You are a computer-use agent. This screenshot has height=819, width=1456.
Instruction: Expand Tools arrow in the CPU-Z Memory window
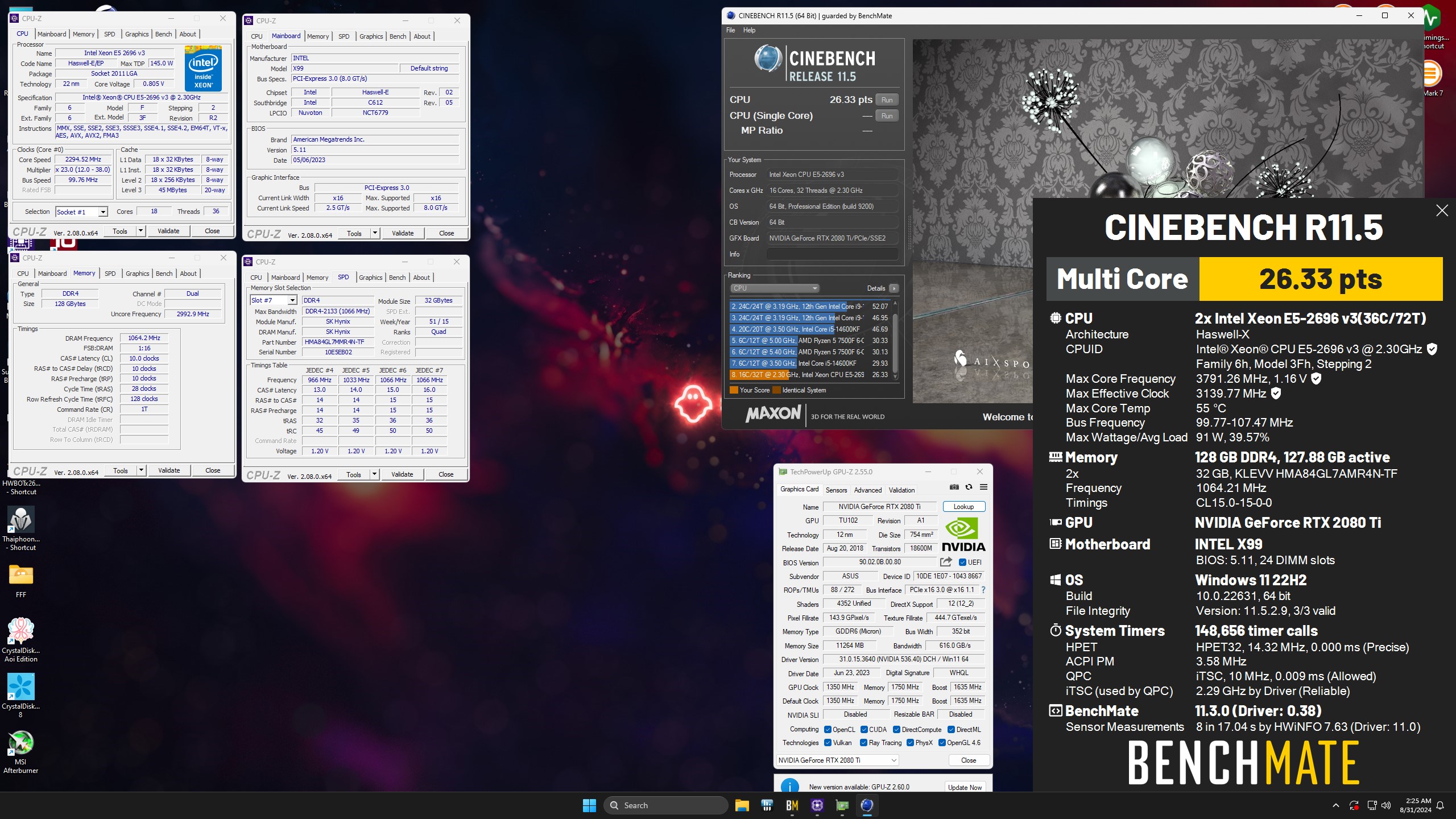click(141, 470)
